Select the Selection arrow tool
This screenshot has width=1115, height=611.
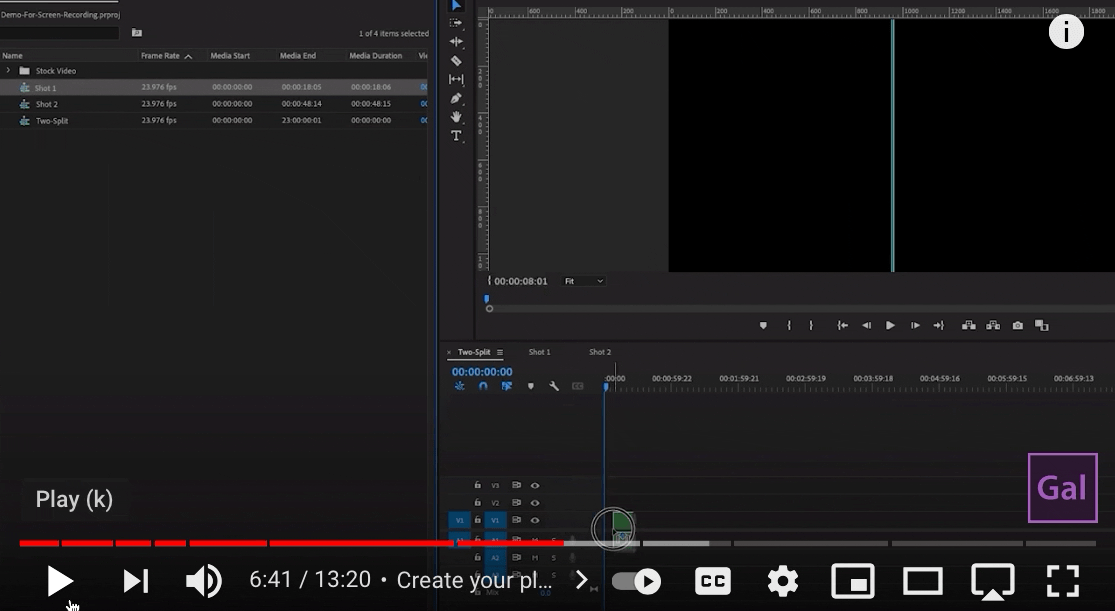(457, 6)
